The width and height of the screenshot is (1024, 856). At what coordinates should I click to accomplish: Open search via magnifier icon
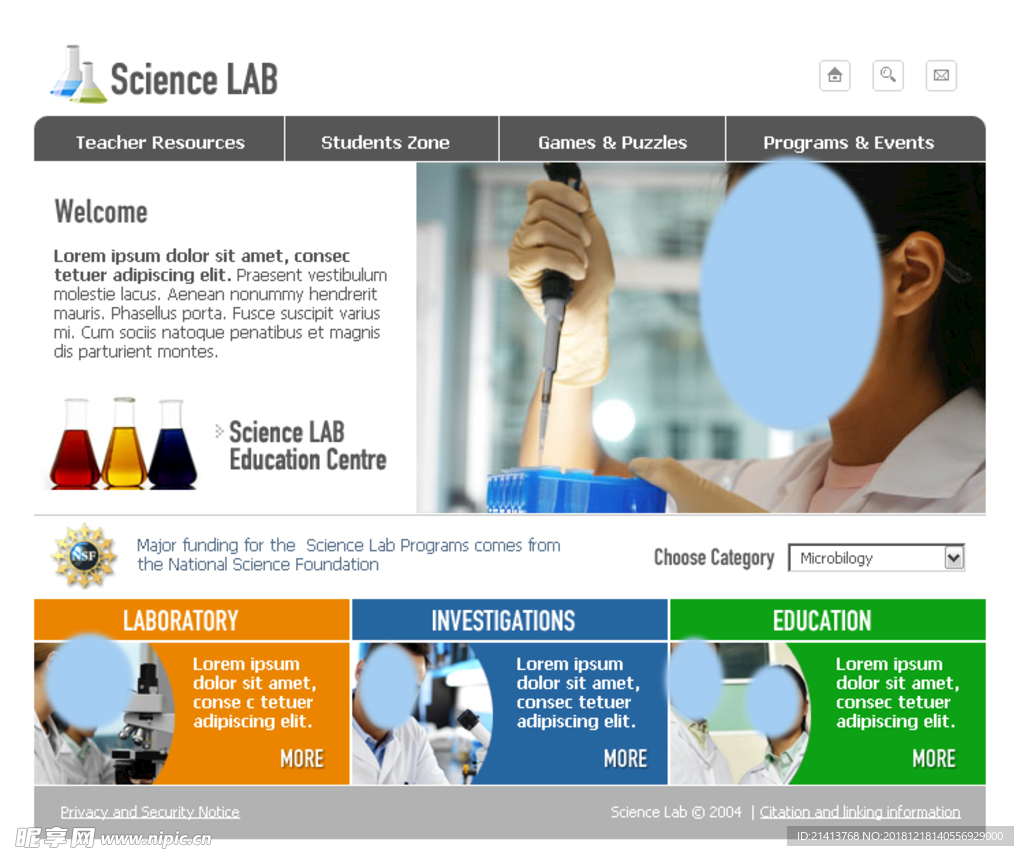click(888, 76)
